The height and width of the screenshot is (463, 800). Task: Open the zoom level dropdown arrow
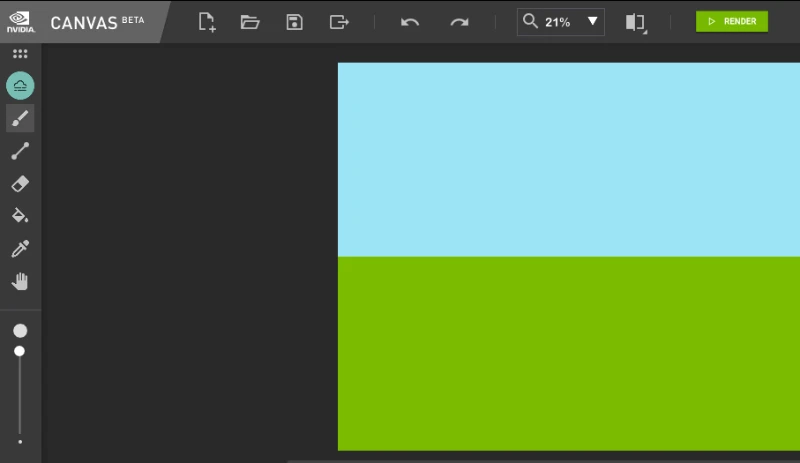[592, 21]
